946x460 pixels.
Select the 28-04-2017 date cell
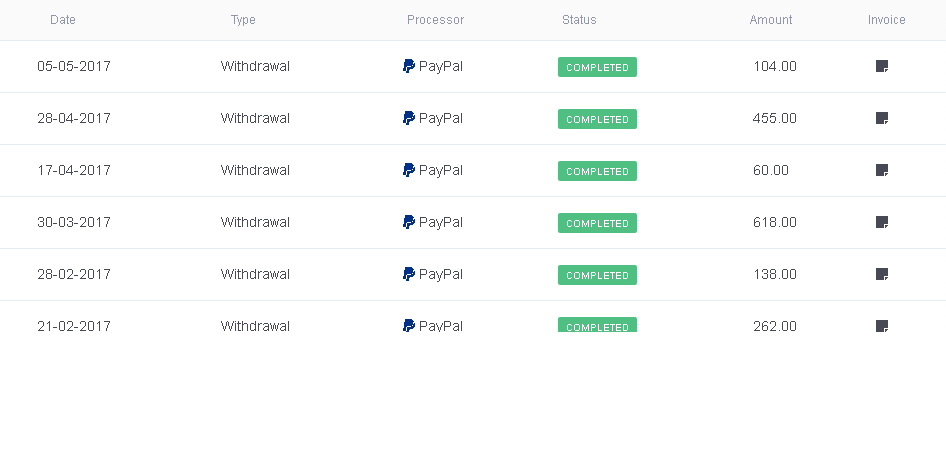[x=74, y=119]
